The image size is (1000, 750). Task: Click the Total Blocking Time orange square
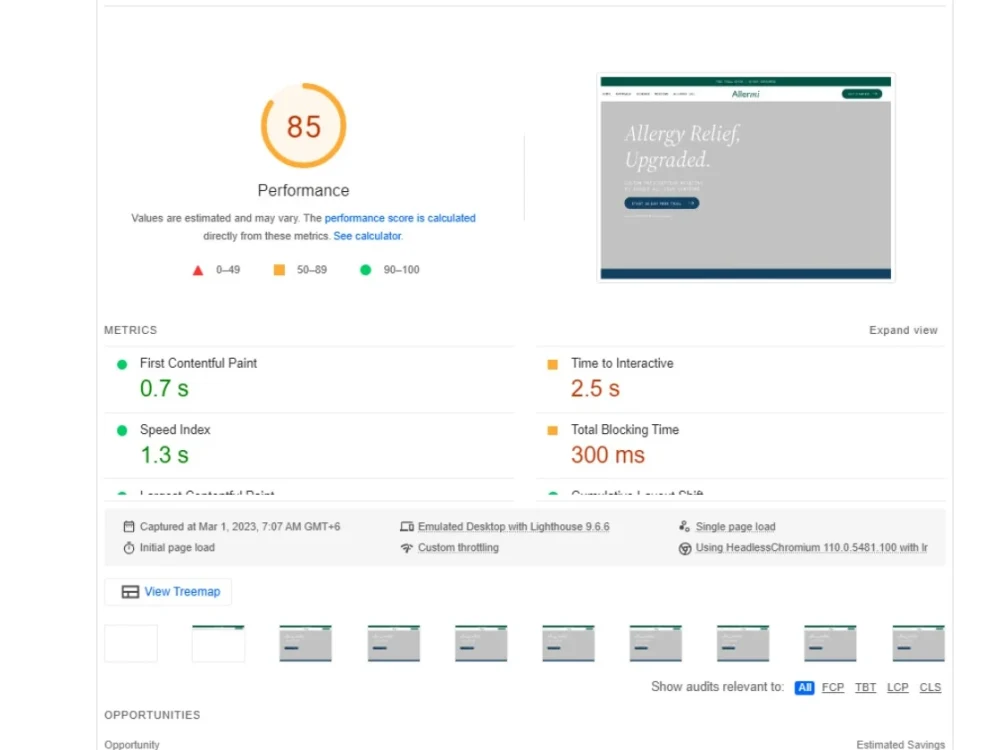click(553, 430)
